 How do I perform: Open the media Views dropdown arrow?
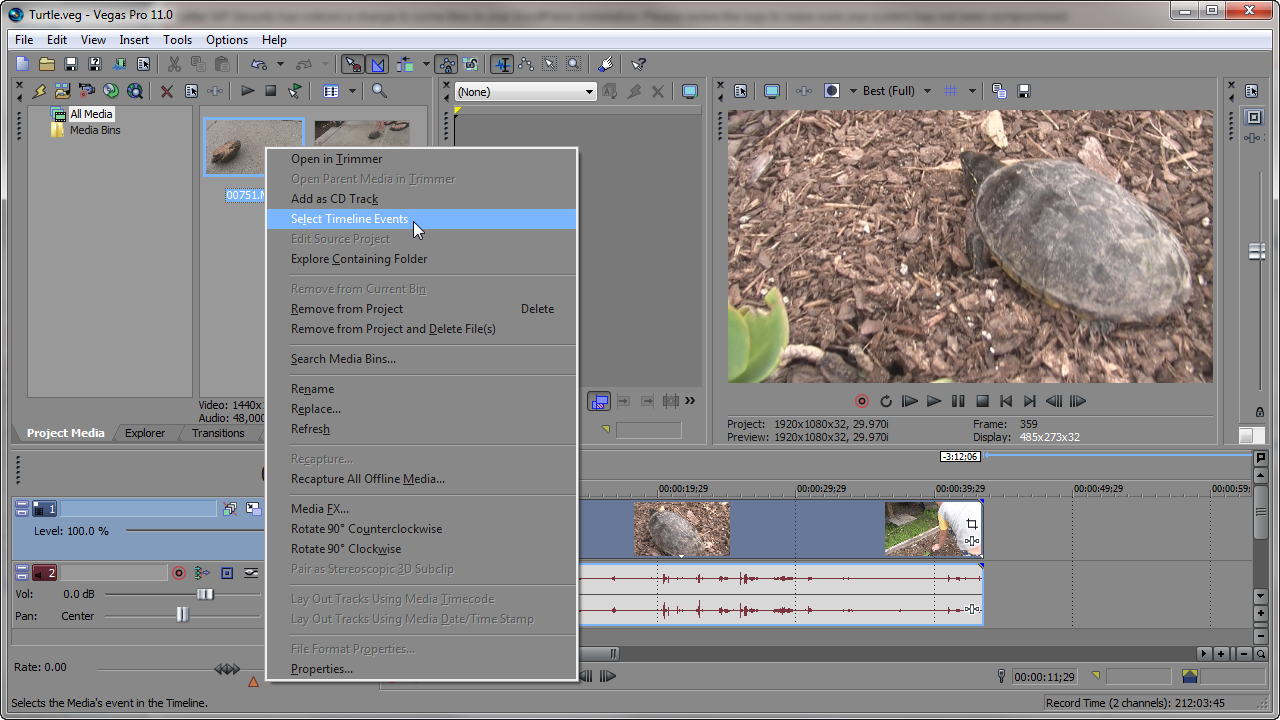(352, 91)
